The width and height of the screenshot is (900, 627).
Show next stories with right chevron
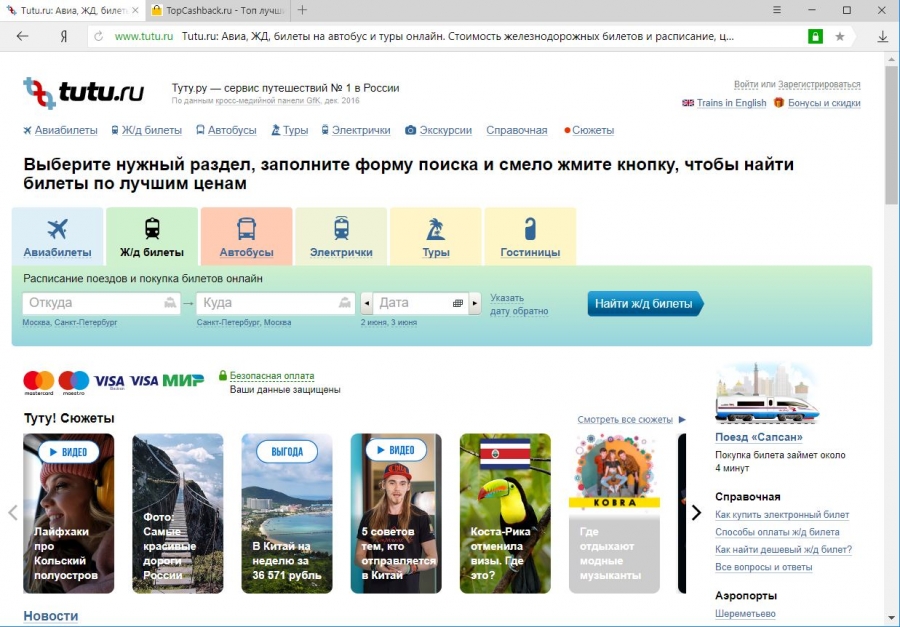point(696,513)
